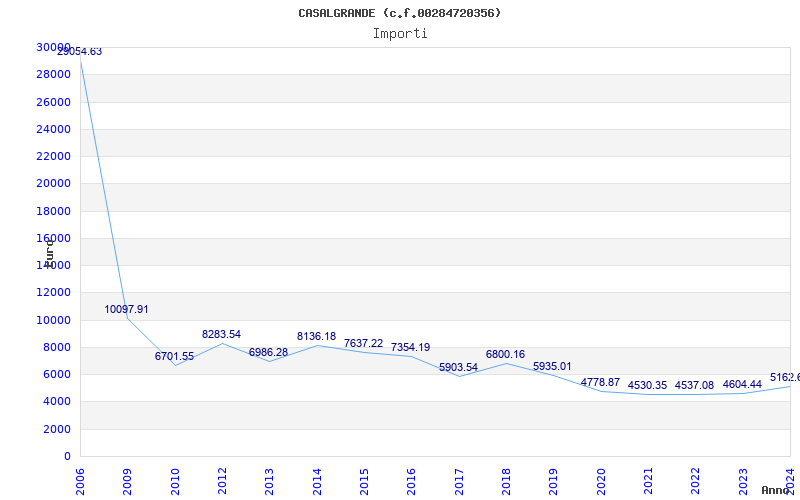Click y-axis value 6000
The height and width of the screenshot is (500, 800).
pyautogui.click(x=57, y=374)
